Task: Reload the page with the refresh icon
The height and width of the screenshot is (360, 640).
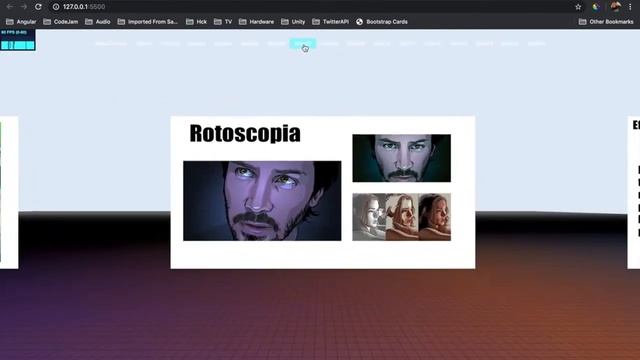Action: click(x=38, y=7)
